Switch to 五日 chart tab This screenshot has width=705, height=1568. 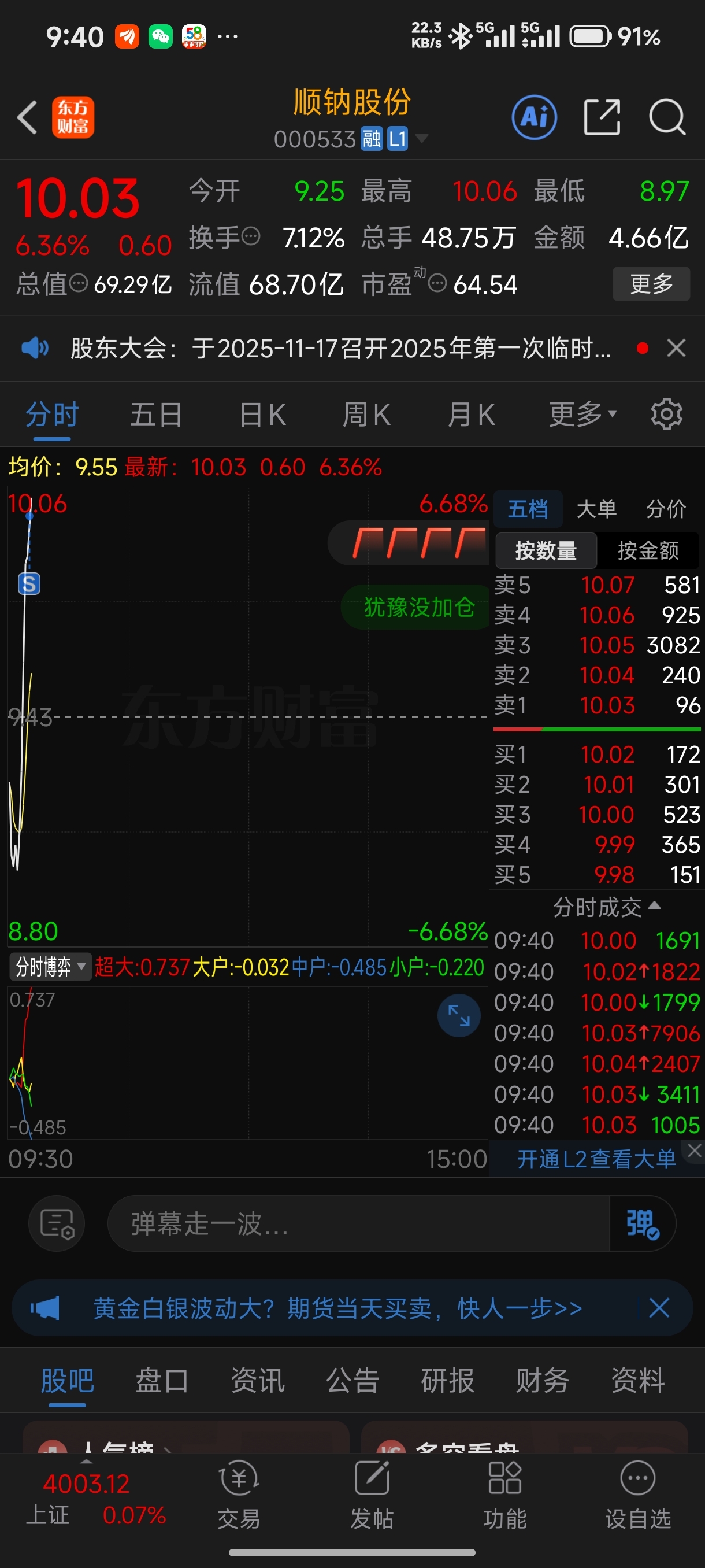pos(155,415)
